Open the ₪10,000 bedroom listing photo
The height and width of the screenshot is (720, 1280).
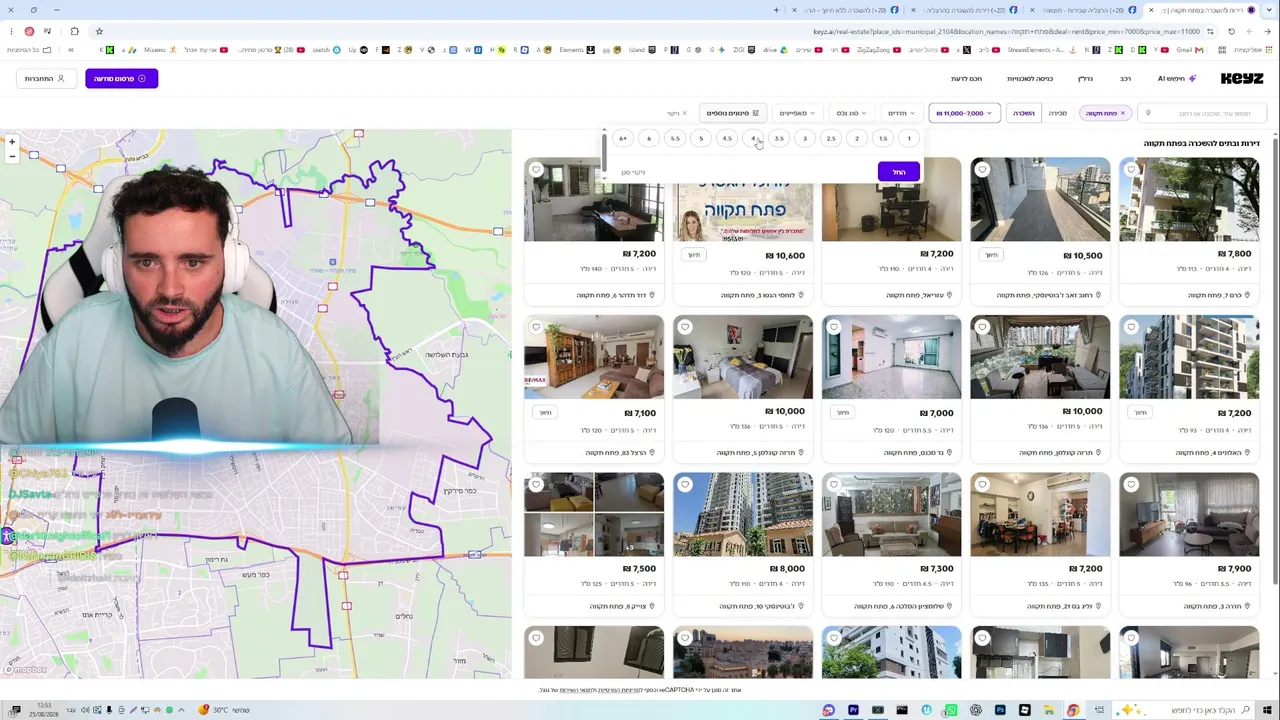click(743, 357)
